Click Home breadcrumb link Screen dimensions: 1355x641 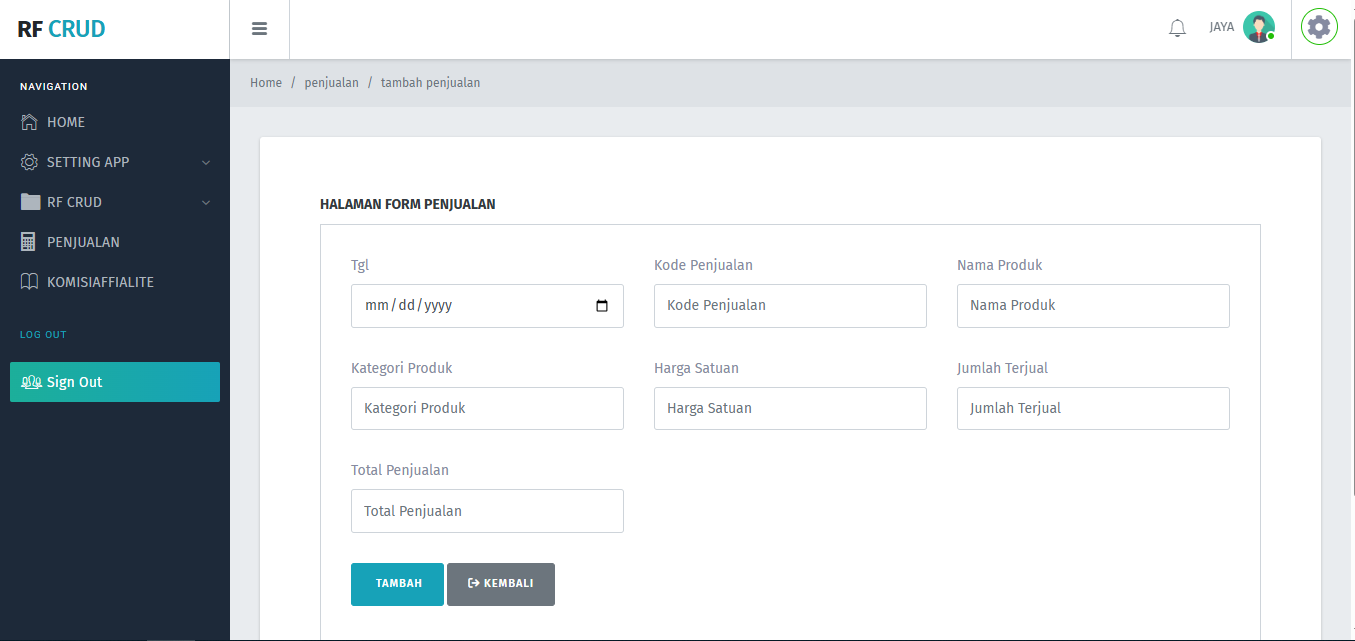click(266, 83)
